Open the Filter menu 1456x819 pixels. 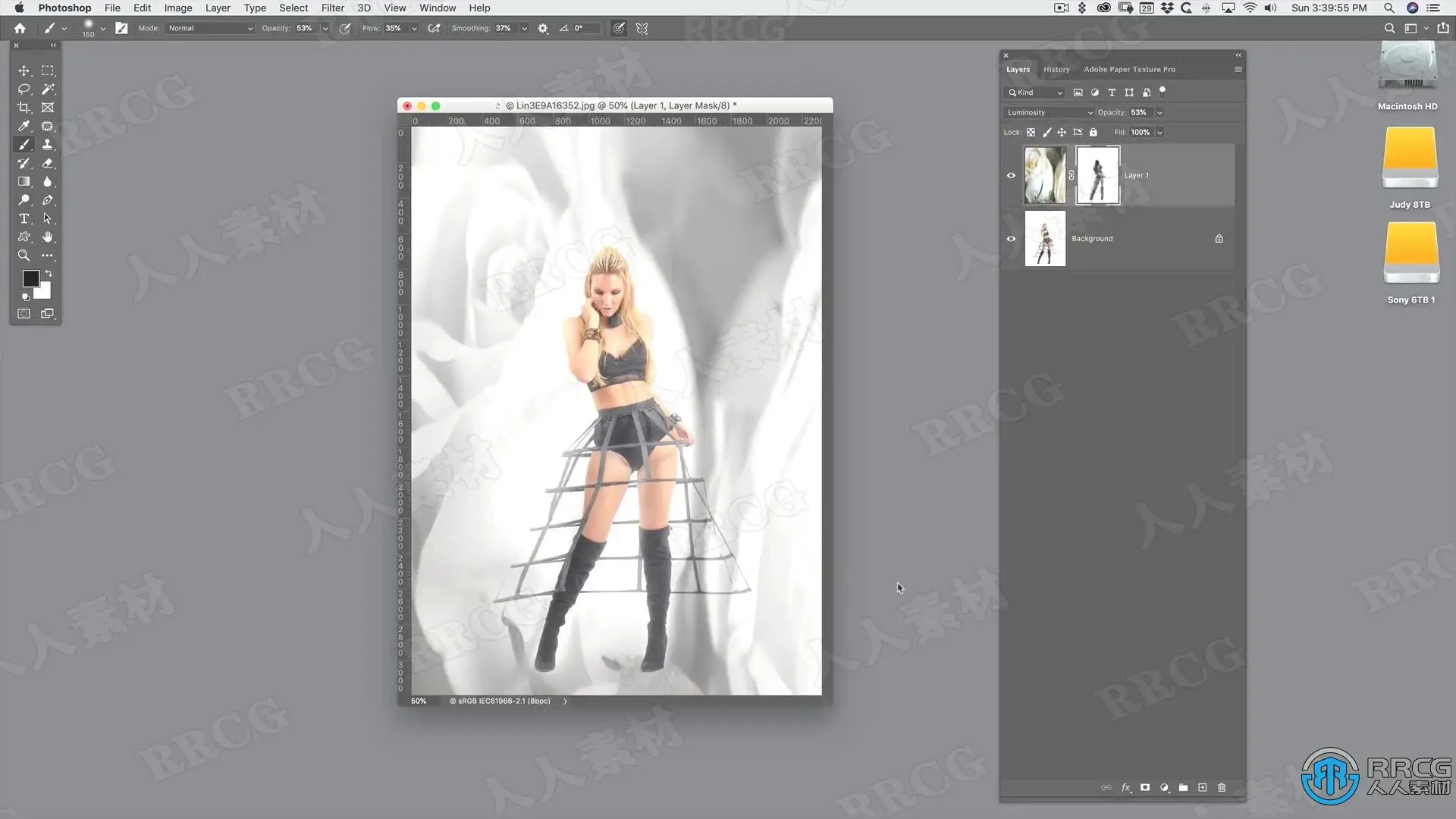coord(332,8)
